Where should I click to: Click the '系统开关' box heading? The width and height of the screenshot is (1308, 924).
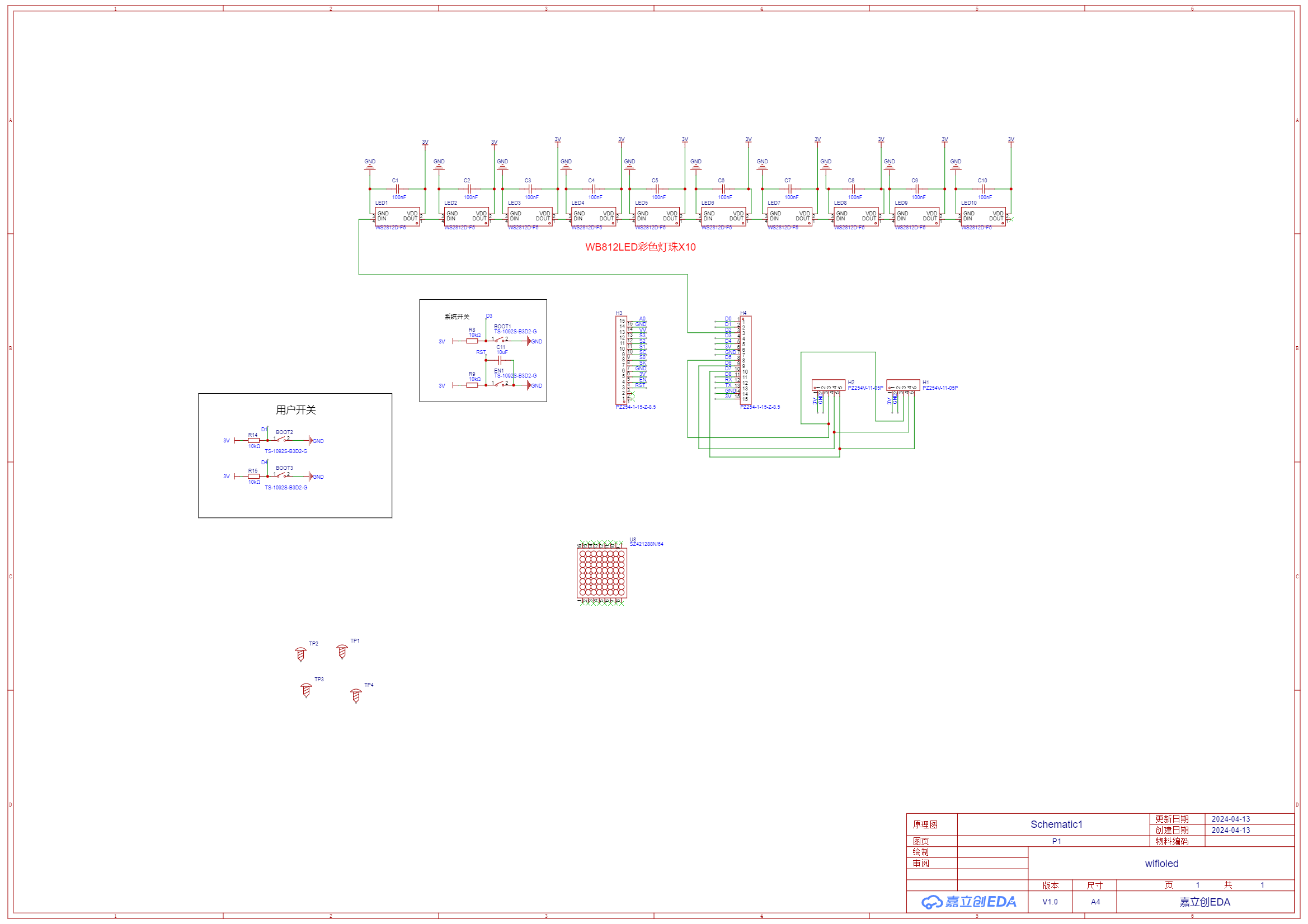tap(457, 317)
